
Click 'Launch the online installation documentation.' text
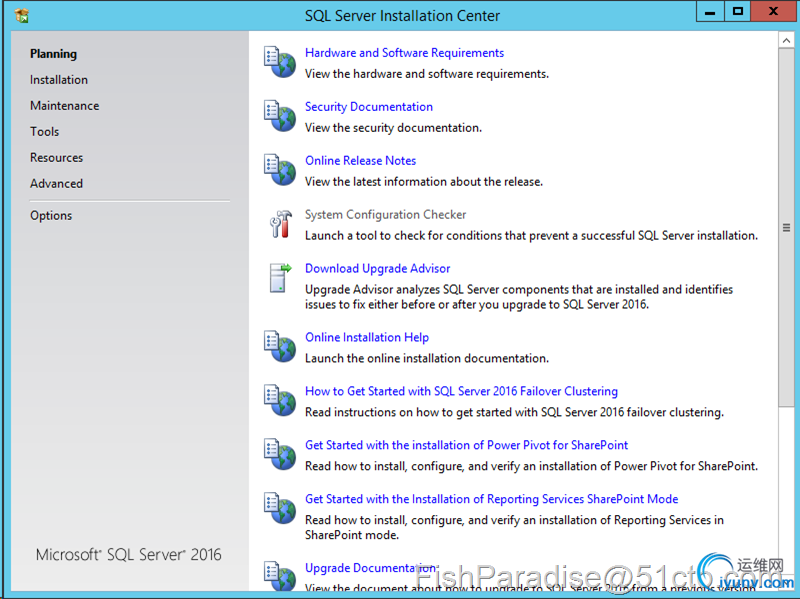pos(427,358)
